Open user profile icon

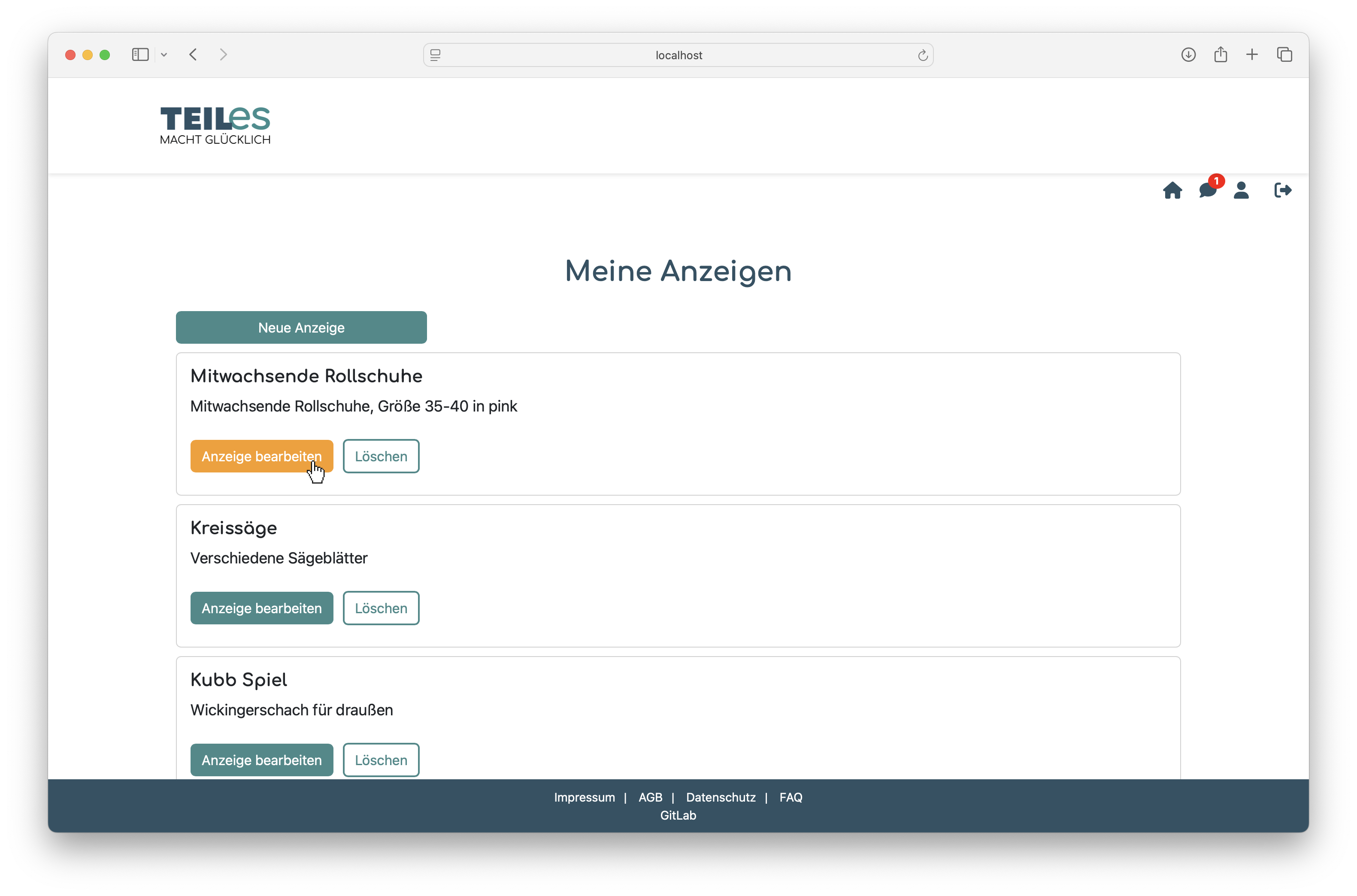click(x=1241, y=190)
